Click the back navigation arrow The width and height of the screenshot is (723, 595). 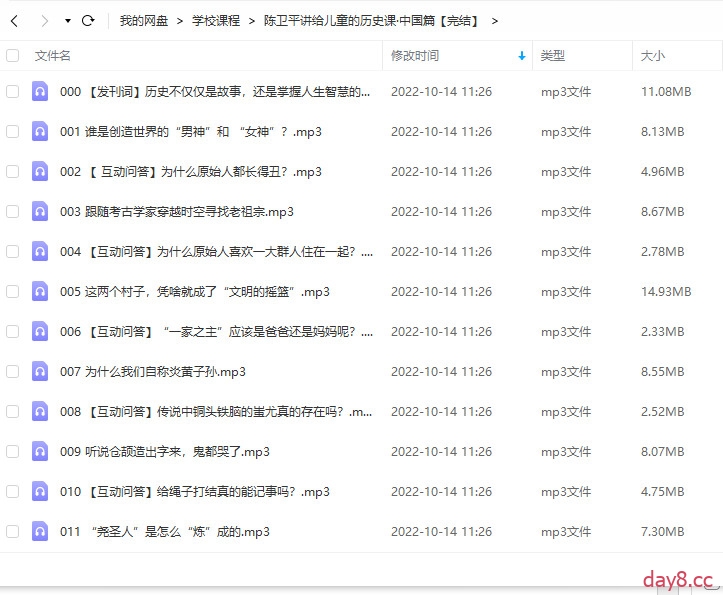14,20
